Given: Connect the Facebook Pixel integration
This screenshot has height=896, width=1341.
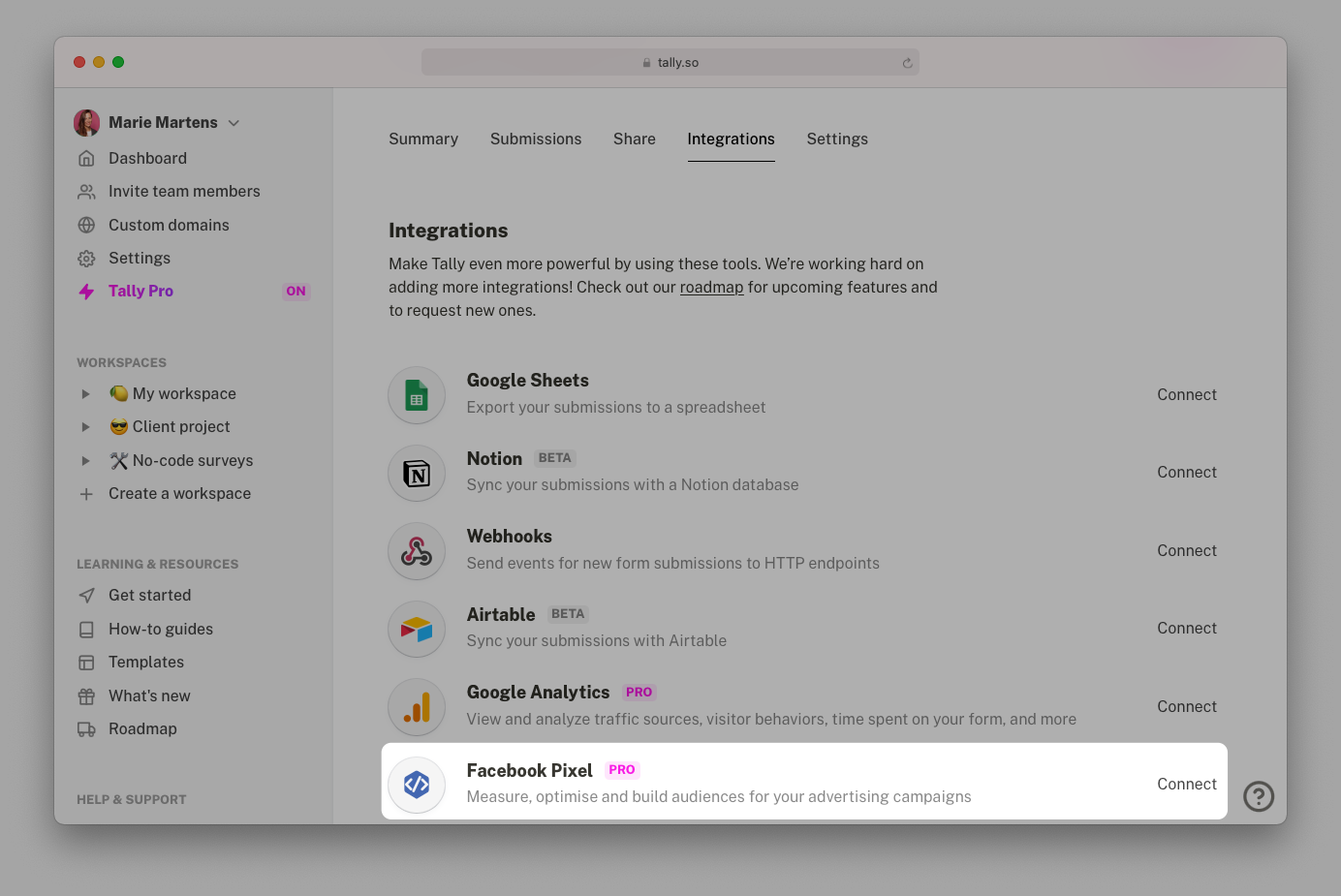Looking at the screenshot, I should coord(1187,785).
